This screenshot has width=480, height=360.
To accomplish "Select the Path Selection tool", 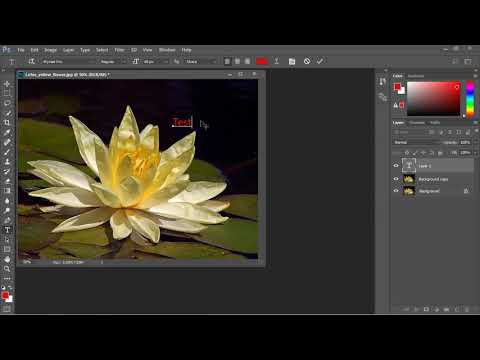I will point(7,240).
